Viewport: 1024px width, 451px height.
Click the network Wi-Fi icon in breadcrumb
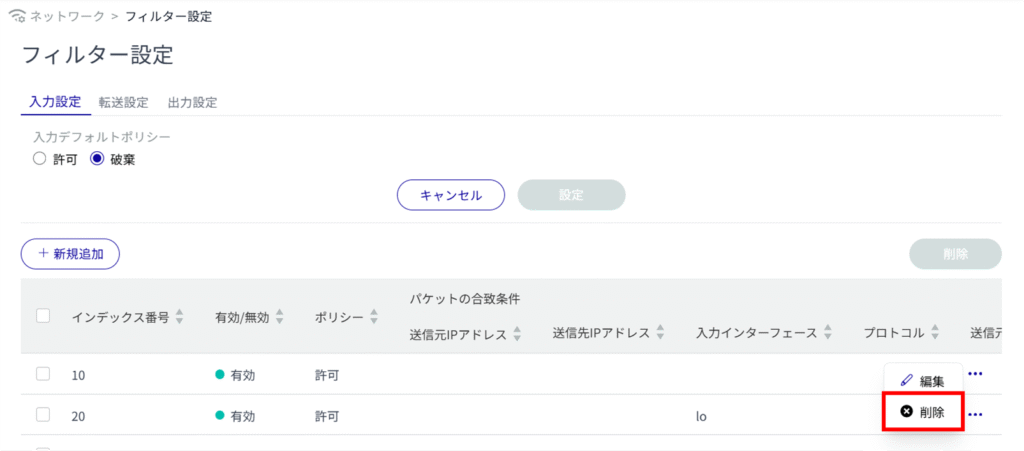tap(16, 17)
